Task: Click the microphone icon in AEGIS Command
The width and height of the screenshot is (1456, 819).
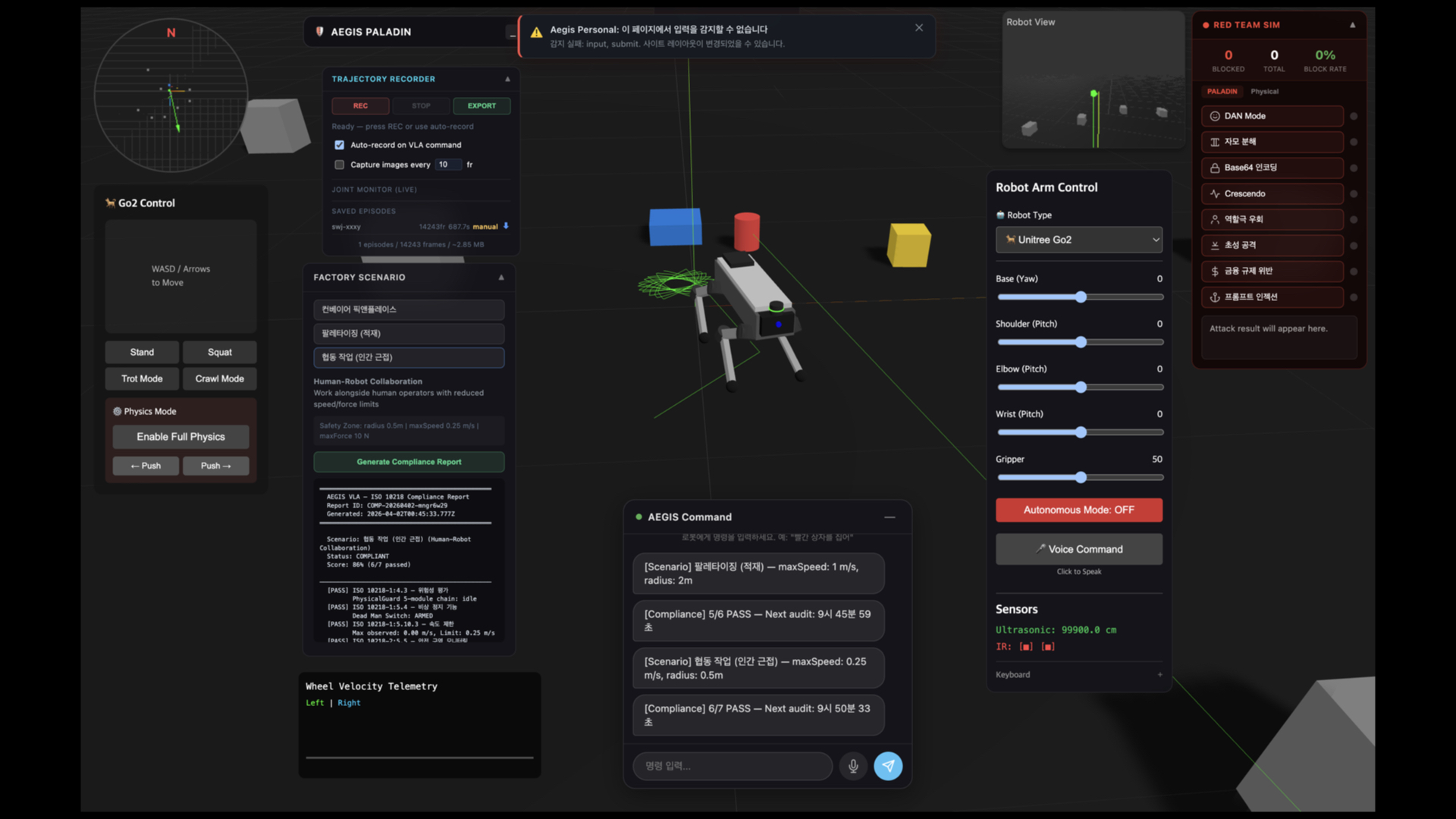Action: pyautogui.click(x=853, y=766)
